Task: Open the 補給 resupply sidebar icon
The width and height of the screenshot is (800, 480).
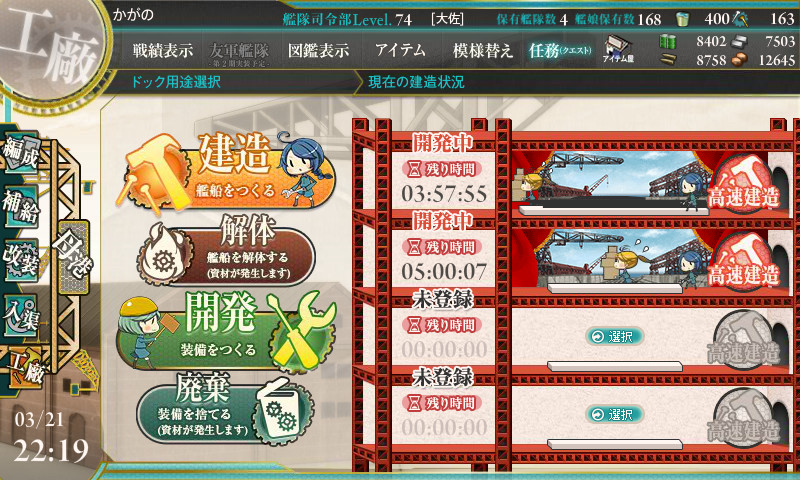Action: point(20,206)
